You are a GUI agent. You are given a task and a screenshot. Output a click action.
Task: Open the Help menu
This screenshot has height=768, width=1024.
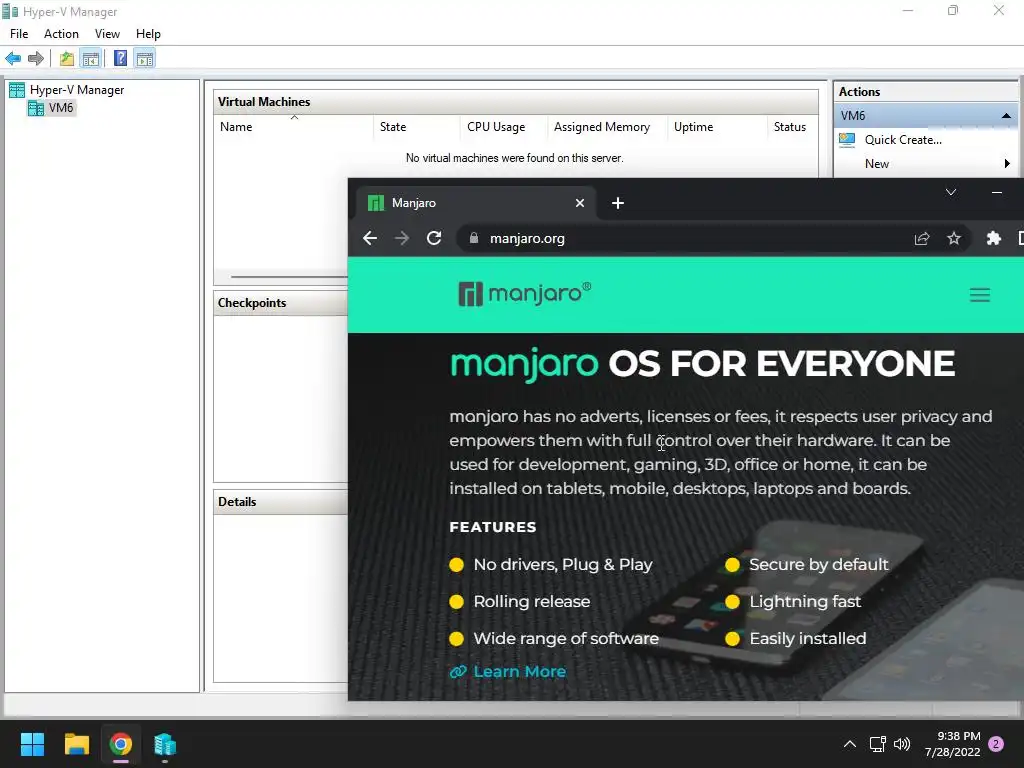pos(148,34)
